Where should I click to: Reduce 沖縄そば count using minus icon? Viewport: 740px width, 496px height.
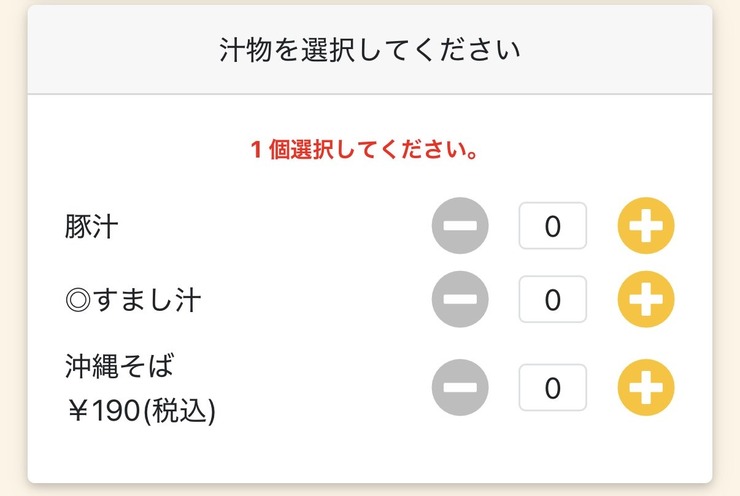[460, 387]
